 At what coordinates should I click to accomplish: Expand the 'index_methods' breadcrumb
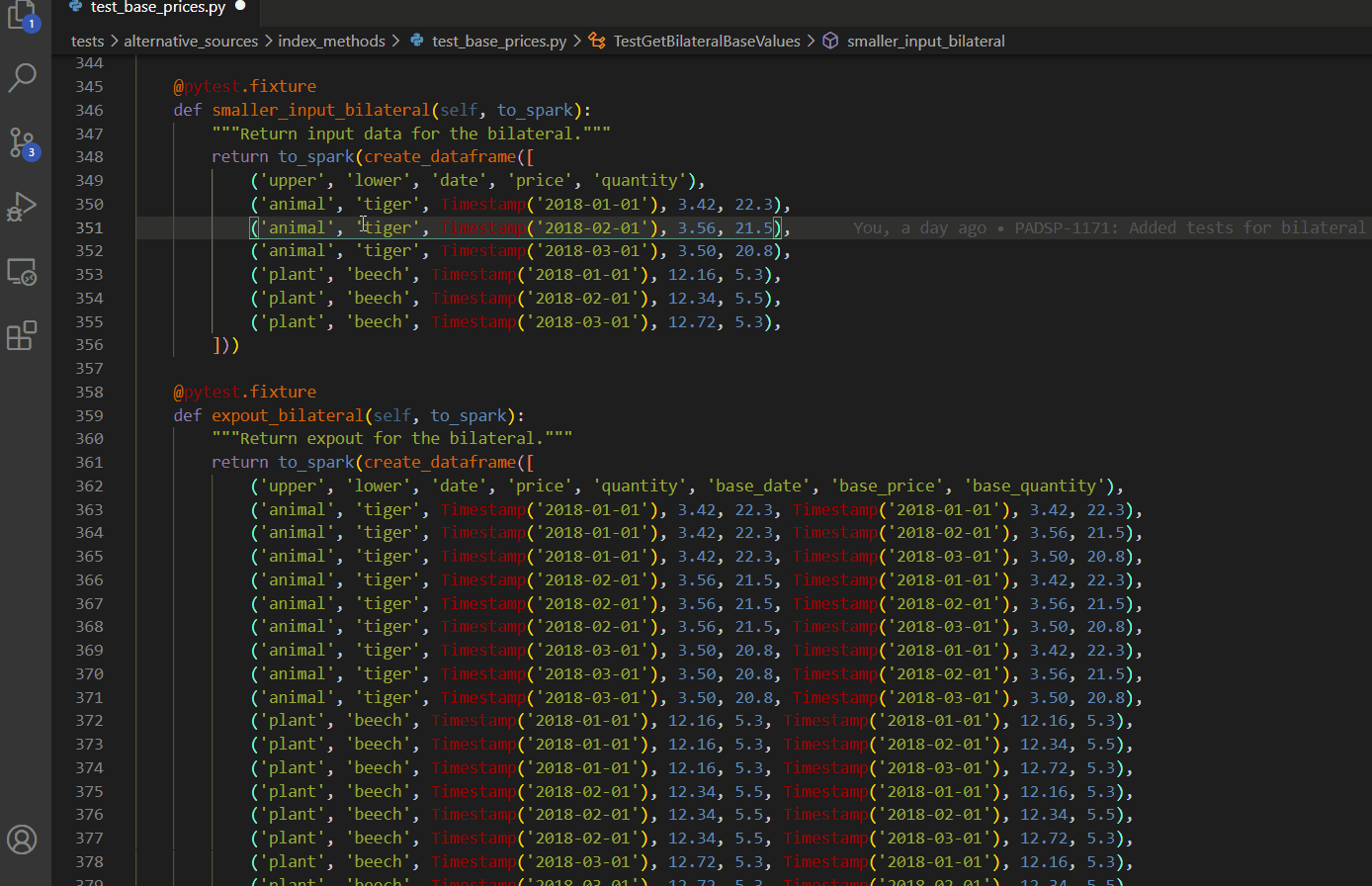pyautogui.click(x=331, y=42)
